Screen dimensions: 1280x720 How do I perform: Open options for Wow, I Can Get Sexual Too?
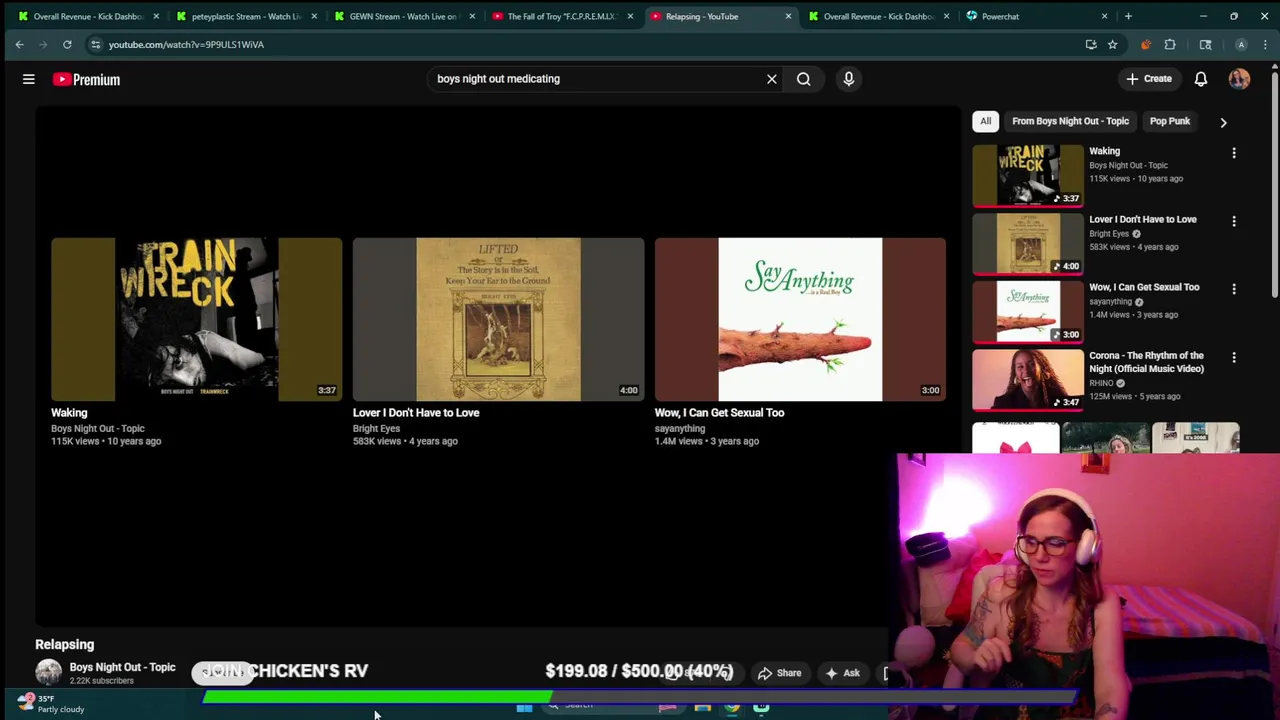[x=1234, y=289]
